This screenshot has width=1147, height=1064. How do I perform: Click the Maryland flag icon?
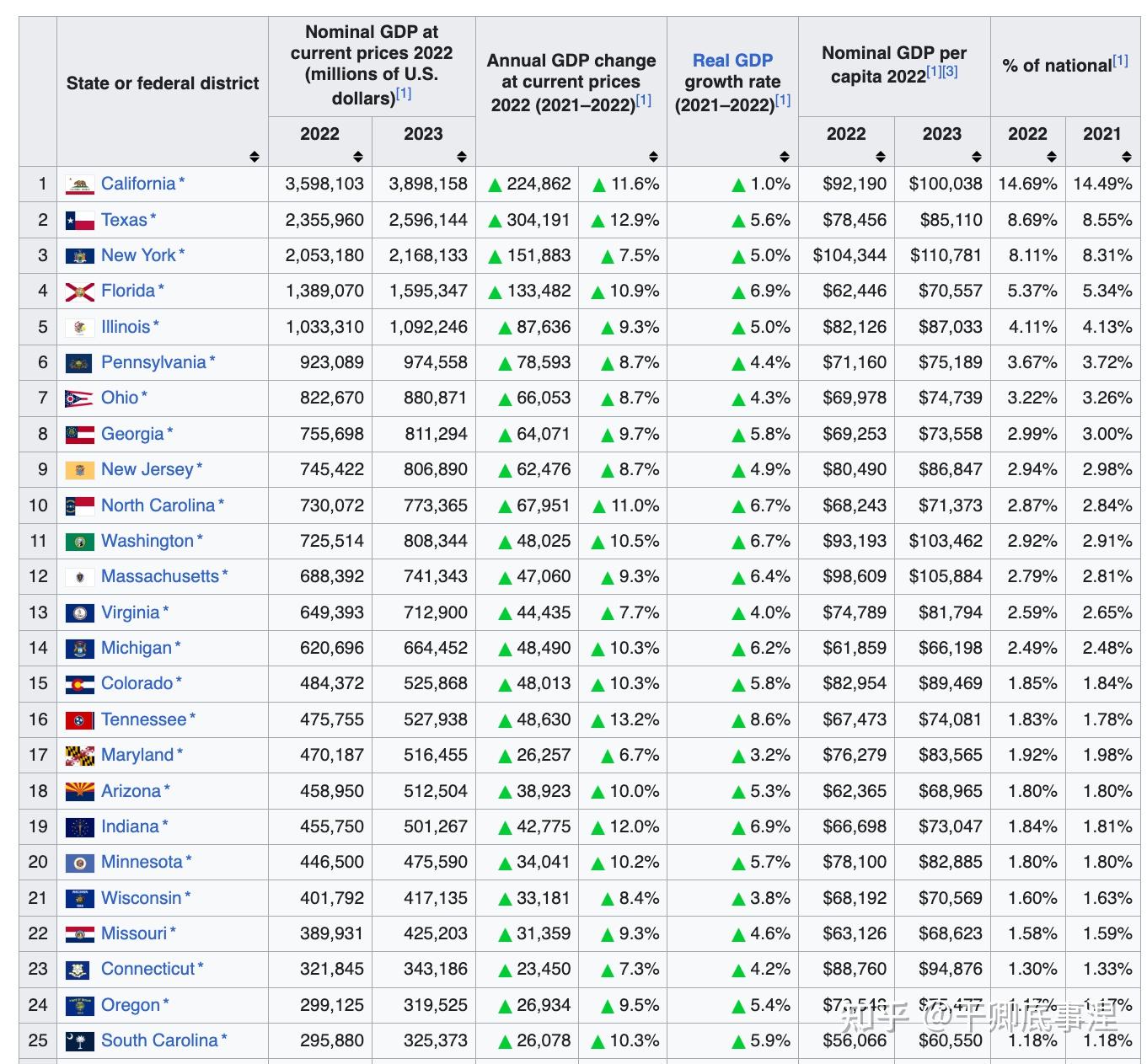[x=79, y=756]
